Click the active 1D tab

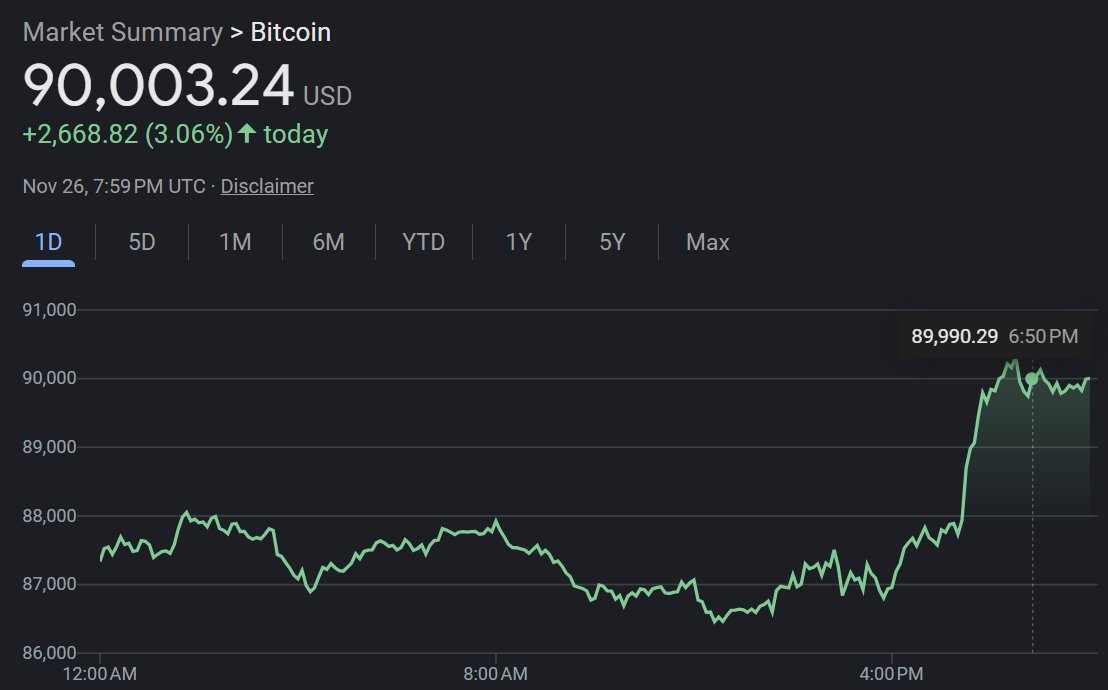48,242
